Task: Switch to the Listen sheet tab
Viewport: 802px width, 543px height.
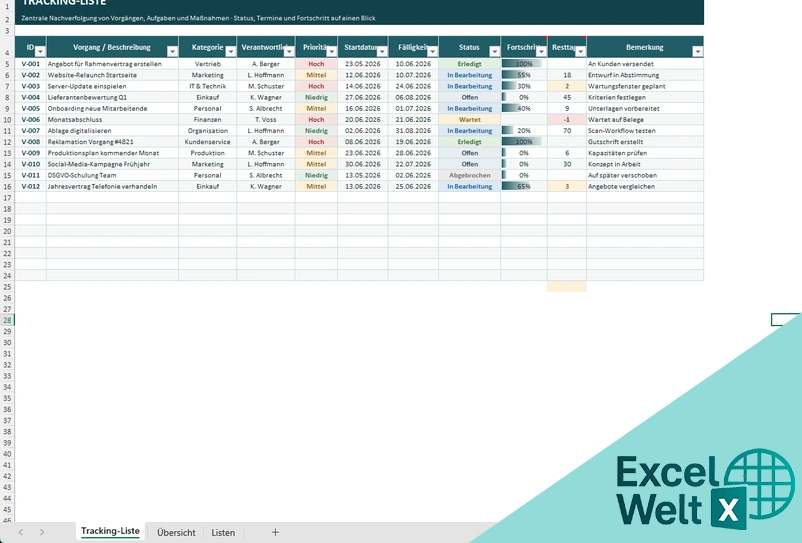Action: pyautogui.click(x=223, y=532)
